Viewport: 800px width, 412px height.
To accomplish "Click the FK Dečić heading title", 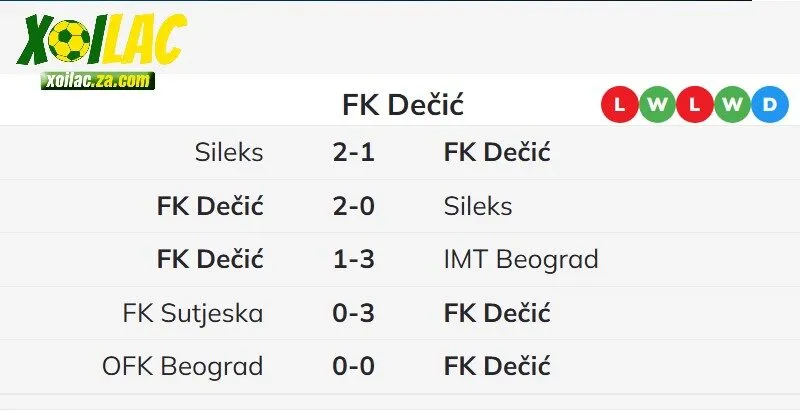I will pyautogui.click(x=403, y=105).
